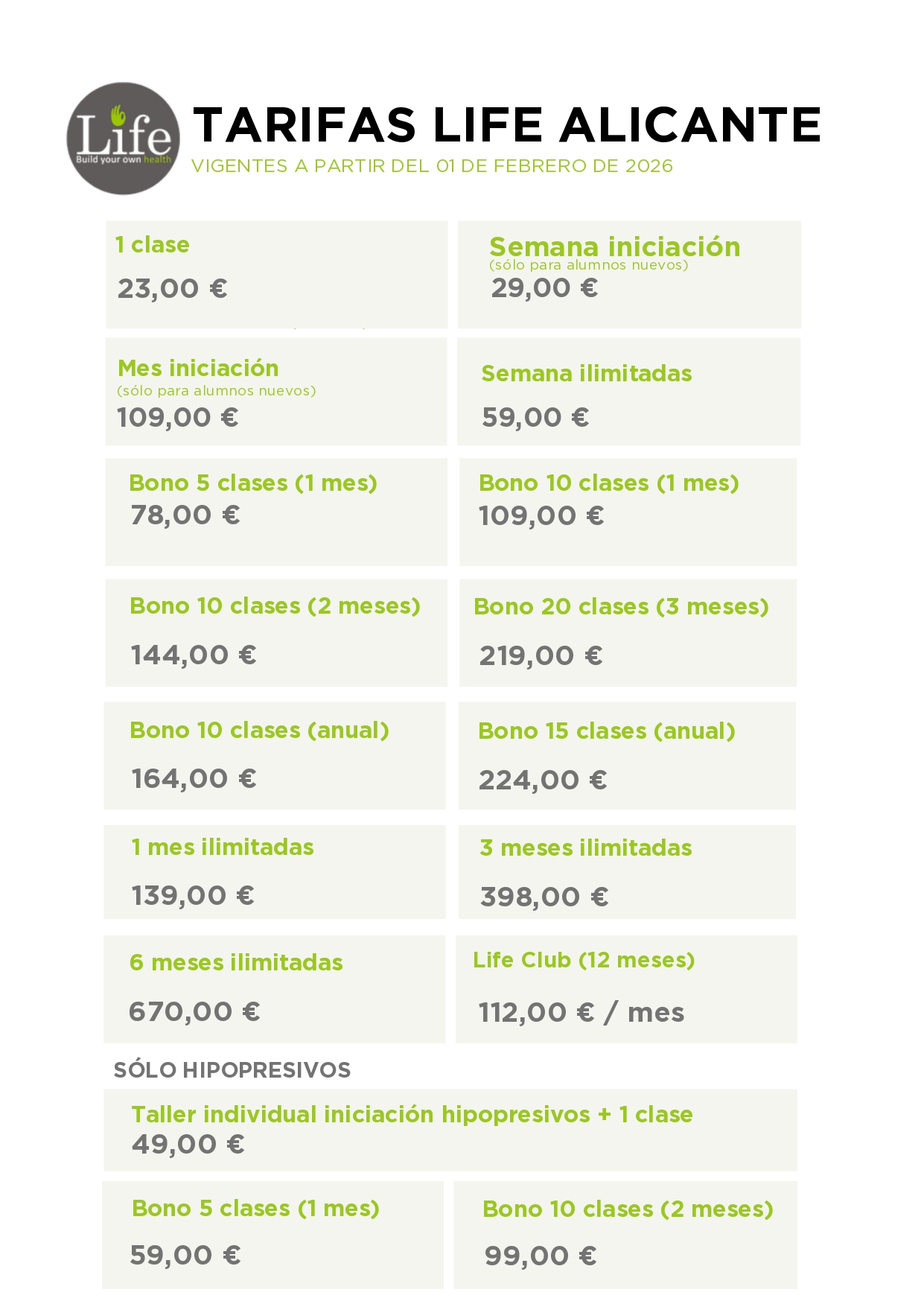Click the Life logo icon

(123, 139)
